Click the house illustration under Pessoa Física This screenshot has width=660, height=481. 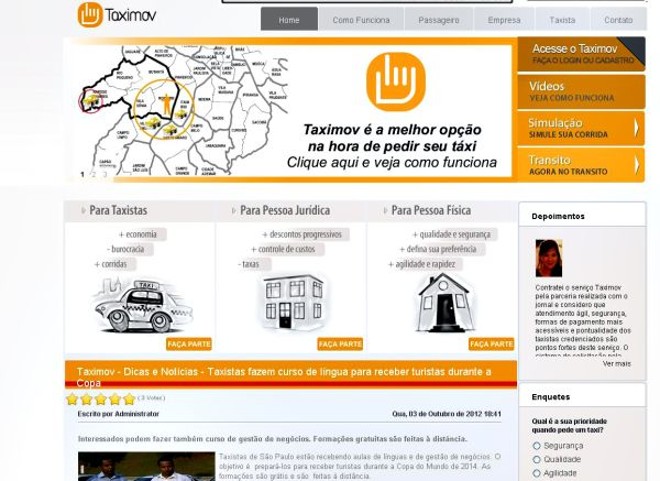(444, 303)
